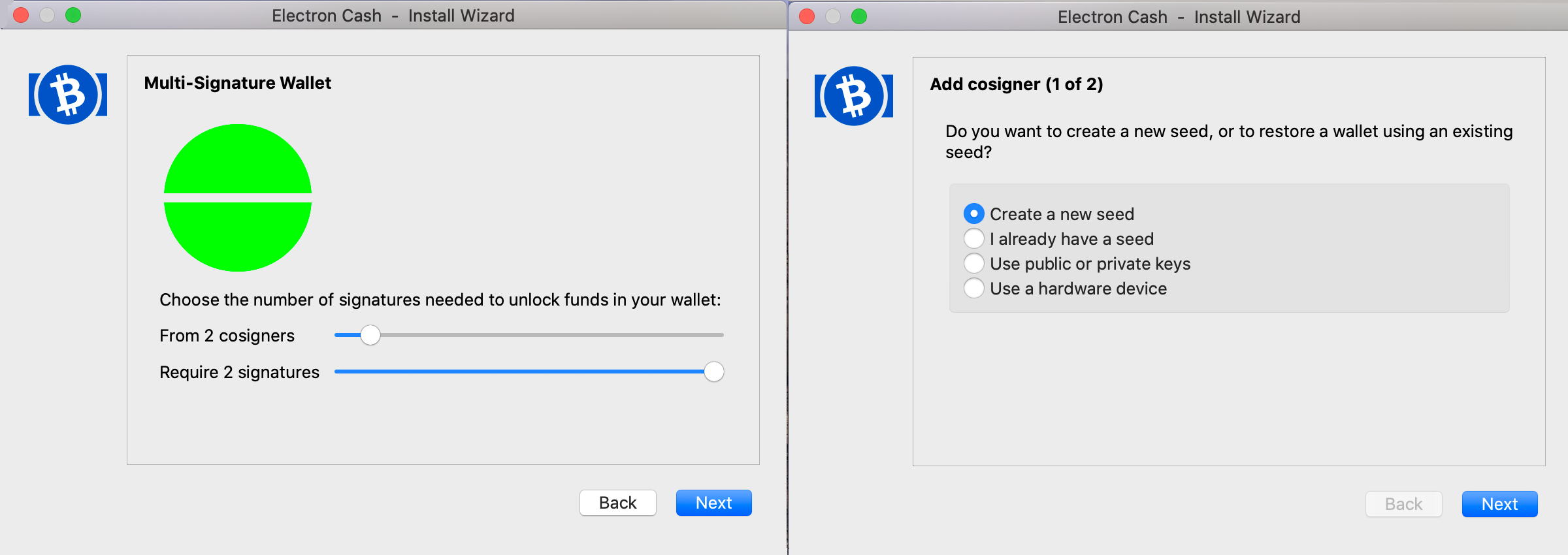
Task: Click the right window's title bar text
Action: point(1179,17)
